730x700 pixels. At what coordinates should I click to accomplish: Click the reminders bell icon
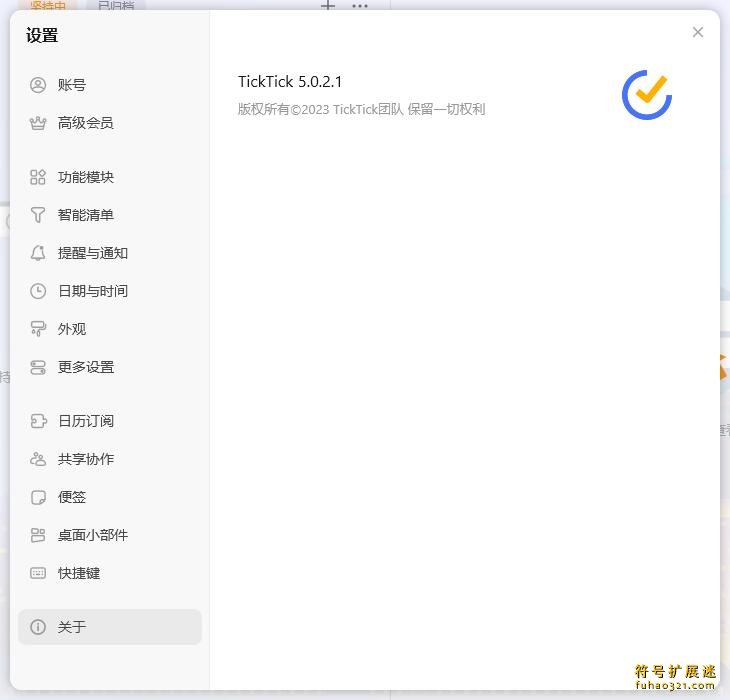coord(38,253)
